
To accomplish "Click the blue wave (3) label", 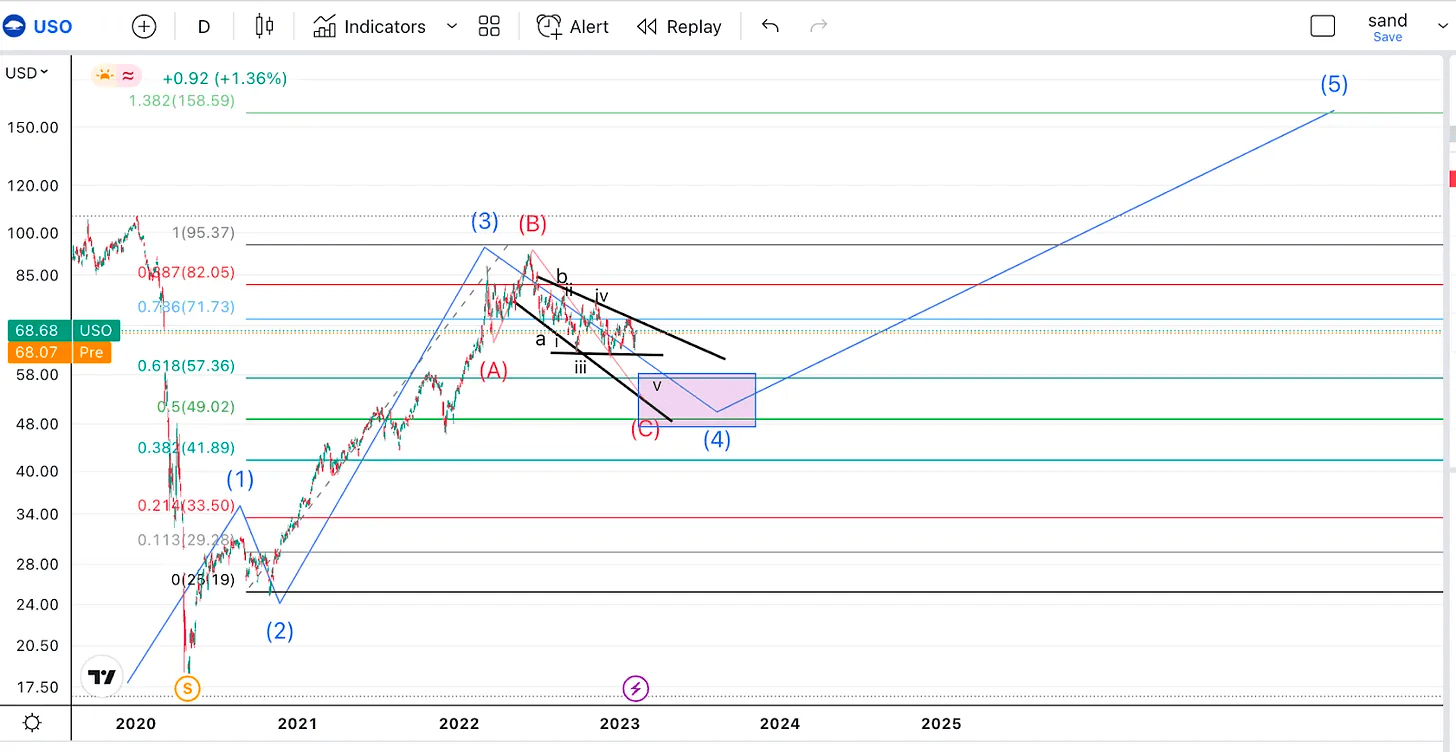I will click(x=484, y=222).
